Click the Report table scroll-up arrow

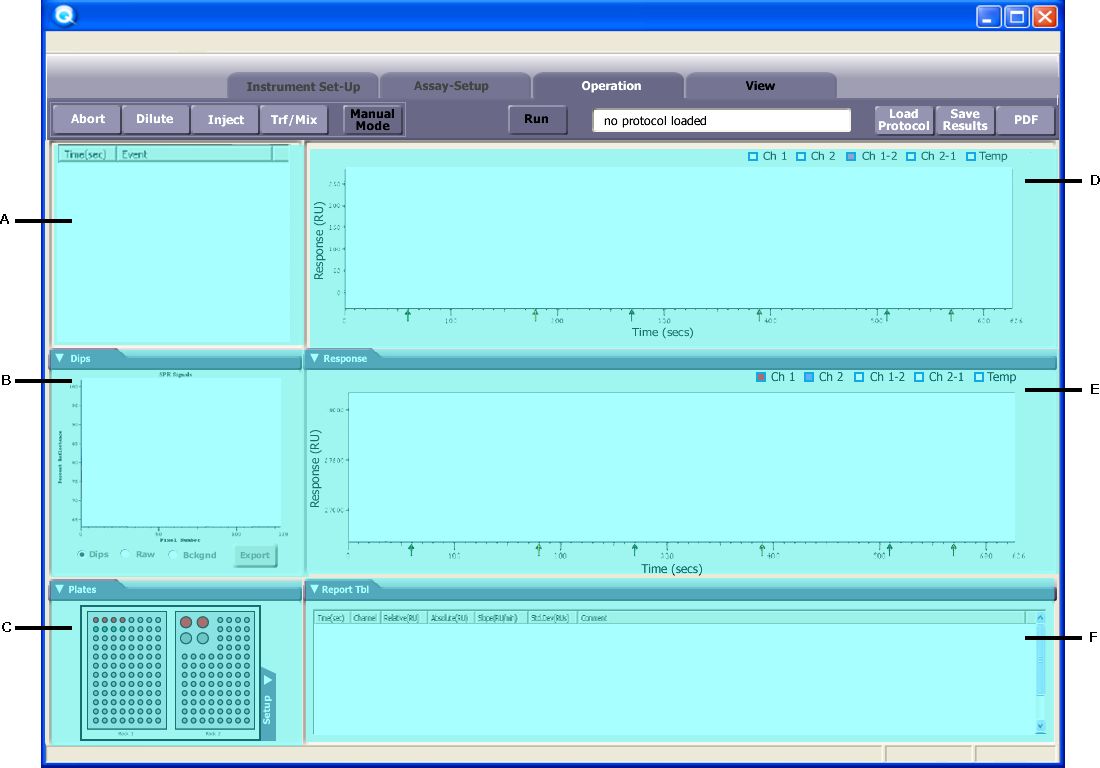tap(1040, 618)
